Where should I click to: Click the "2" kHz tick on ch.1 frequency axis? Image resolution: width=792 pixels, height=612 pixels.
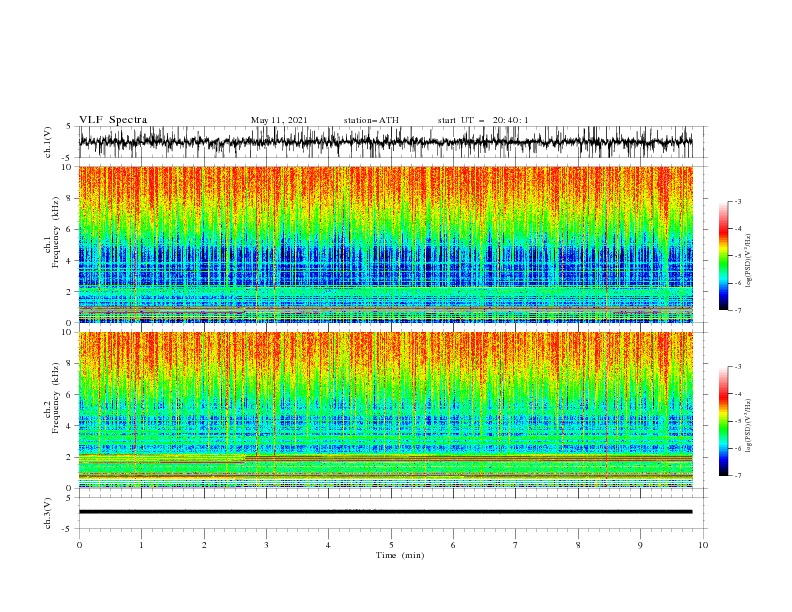(x=71, y=292)
